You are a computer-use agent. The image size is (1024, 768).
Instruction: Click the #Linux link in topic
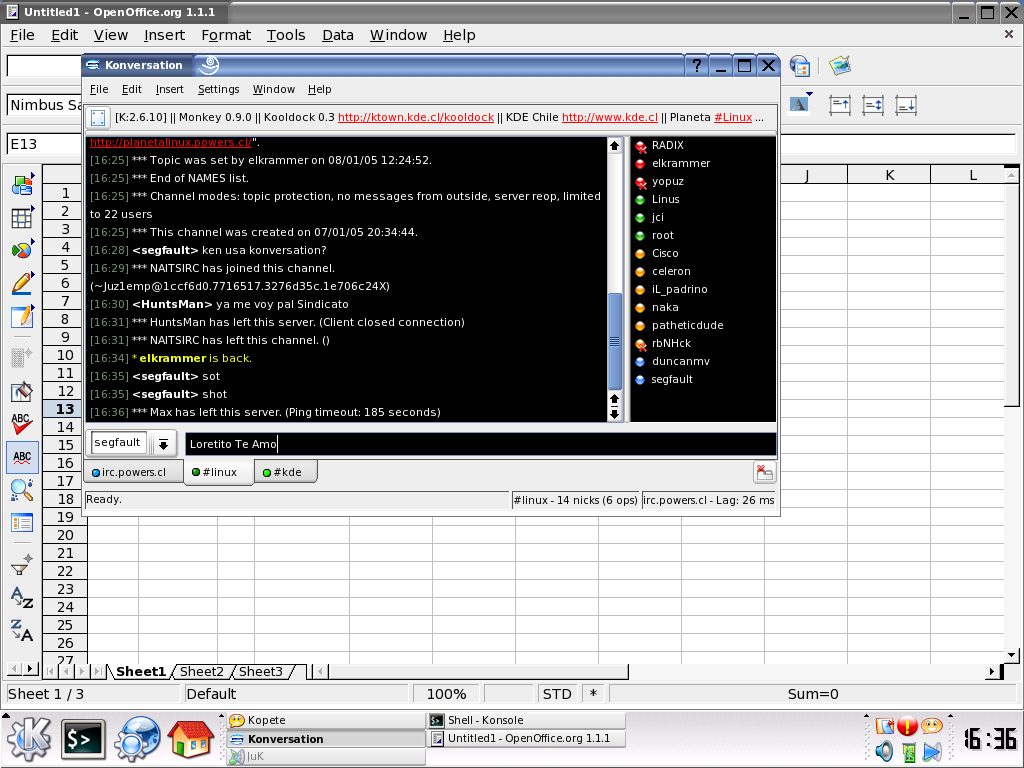(x=733, y=118)
